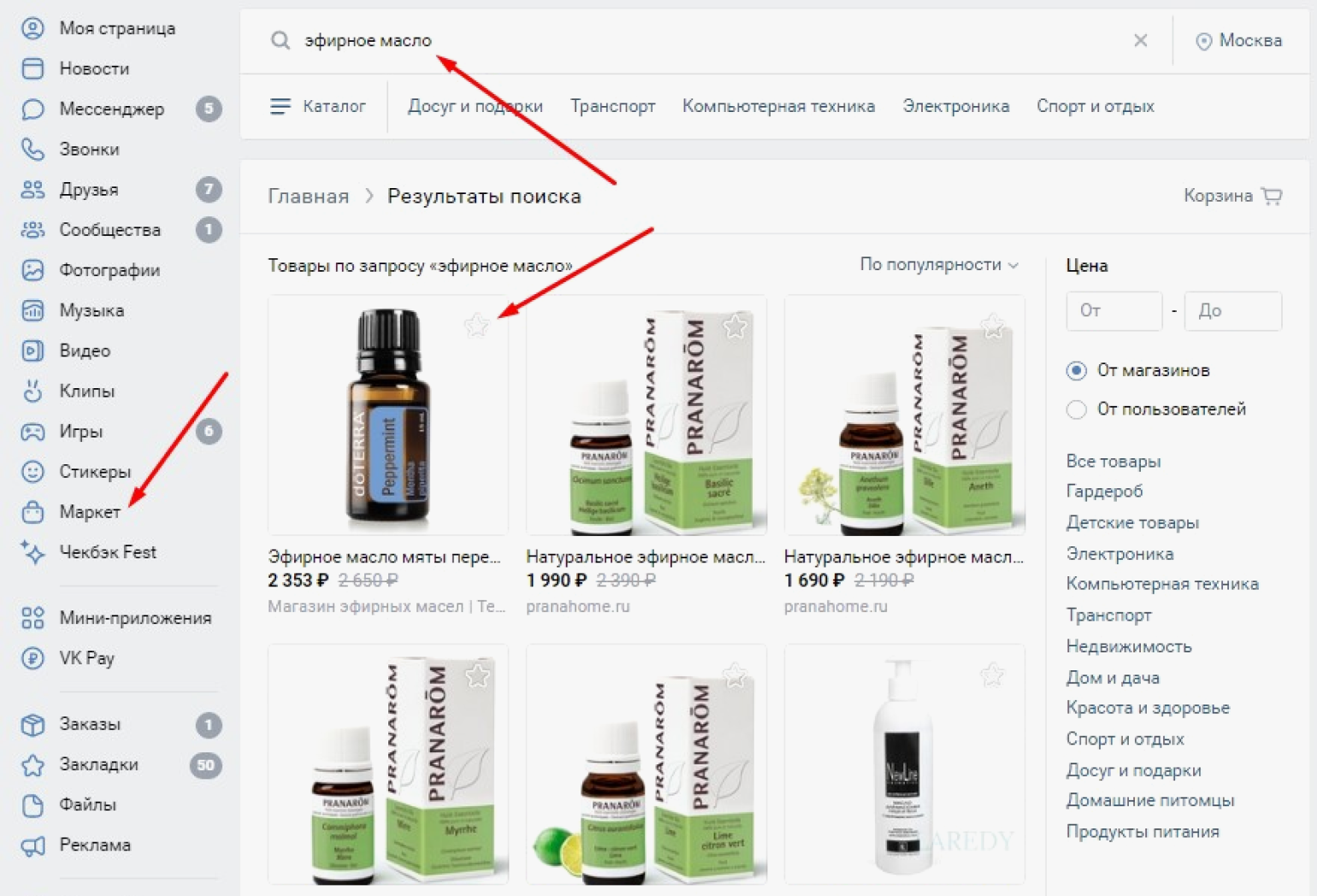Open Файлы document icon

click(32, 805)
